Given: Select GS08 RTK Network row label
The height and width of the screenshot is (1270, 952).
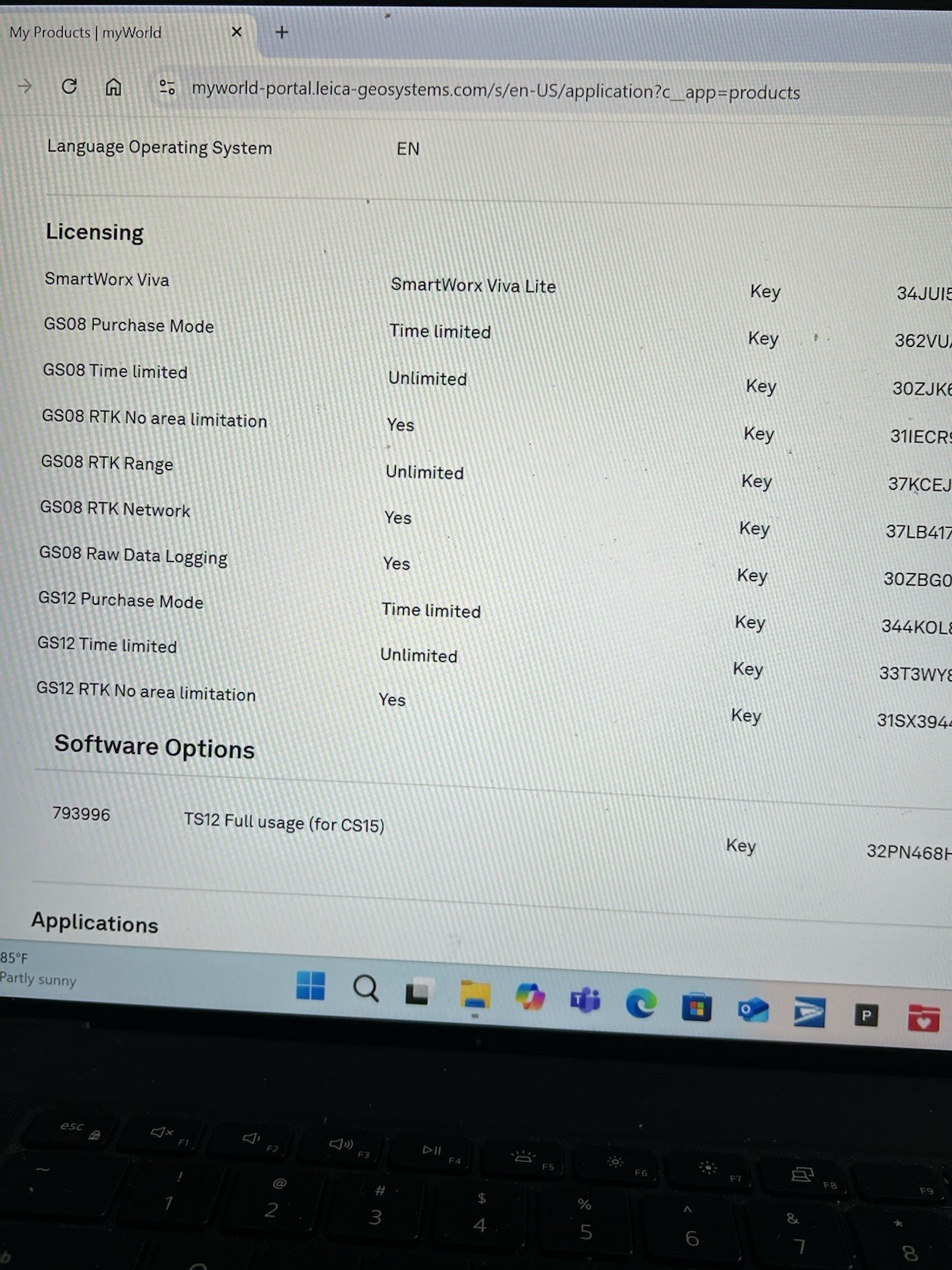Looking at the screenshot, I should 115,509.
